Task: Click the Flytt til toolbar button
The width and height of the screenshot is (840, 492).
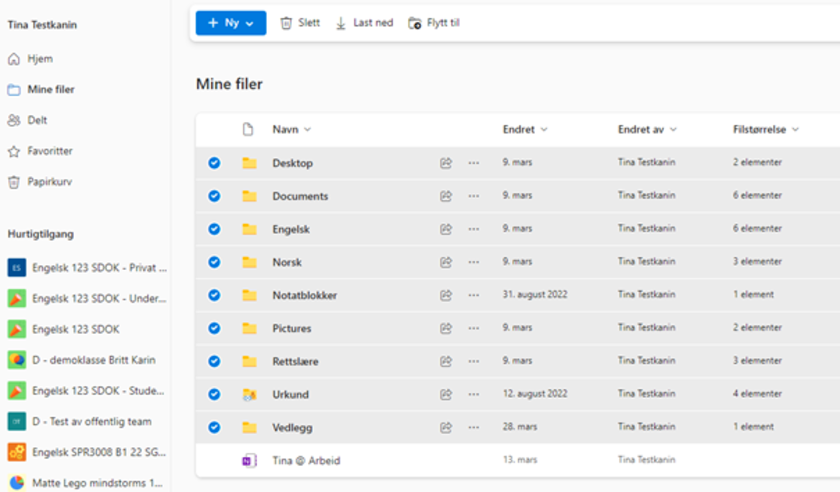Action: tap(434, 23)
